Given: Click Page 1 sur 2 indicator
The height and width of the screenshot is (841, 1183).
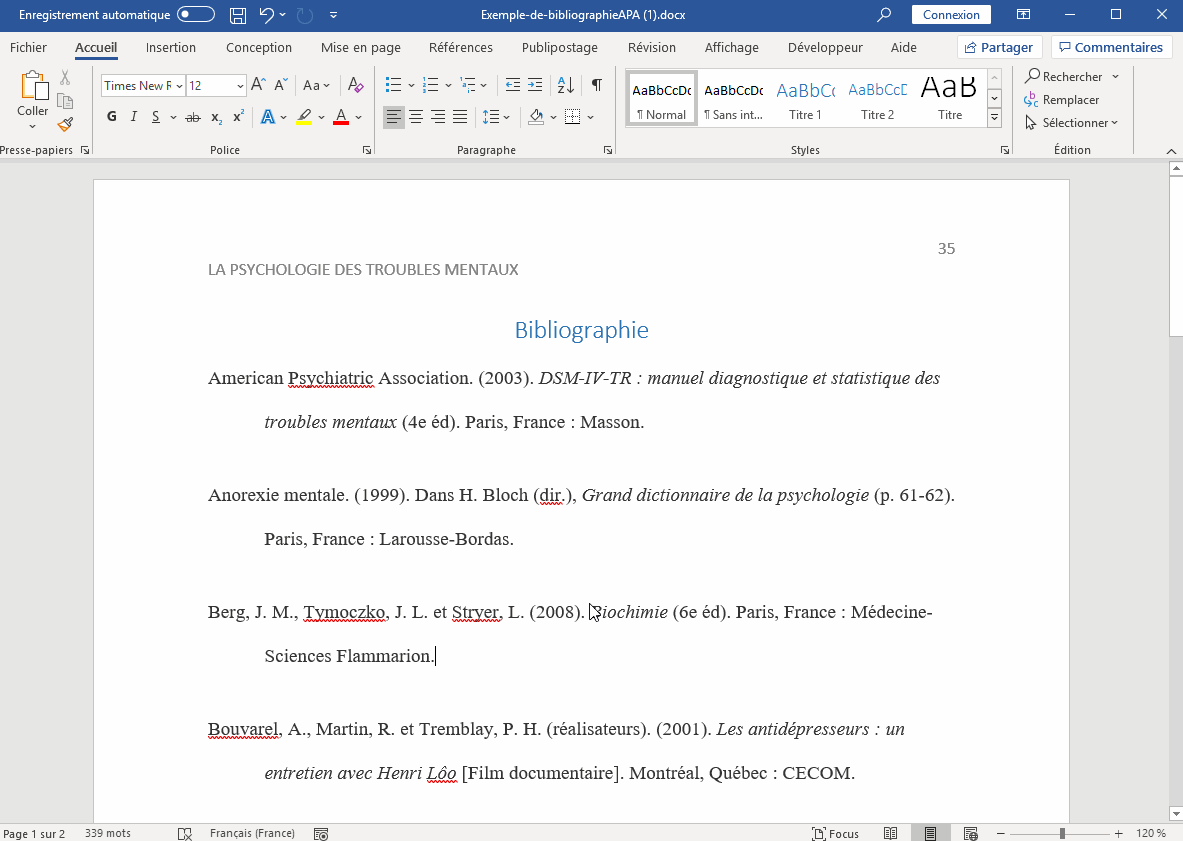Looking at the screenshot, I should 35,833.
